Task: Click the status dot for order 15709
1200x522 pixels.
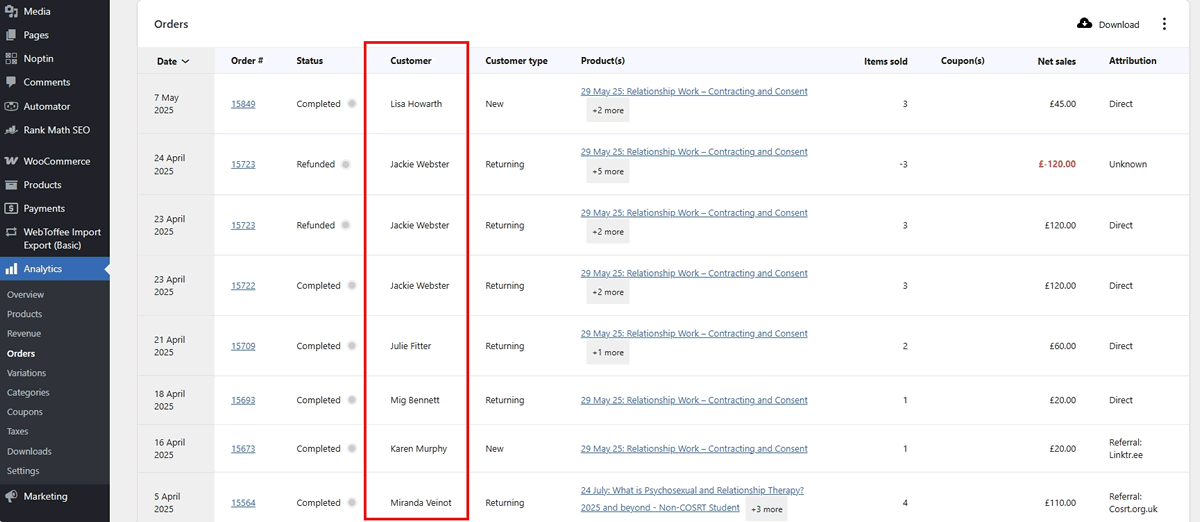Action: 352,346
